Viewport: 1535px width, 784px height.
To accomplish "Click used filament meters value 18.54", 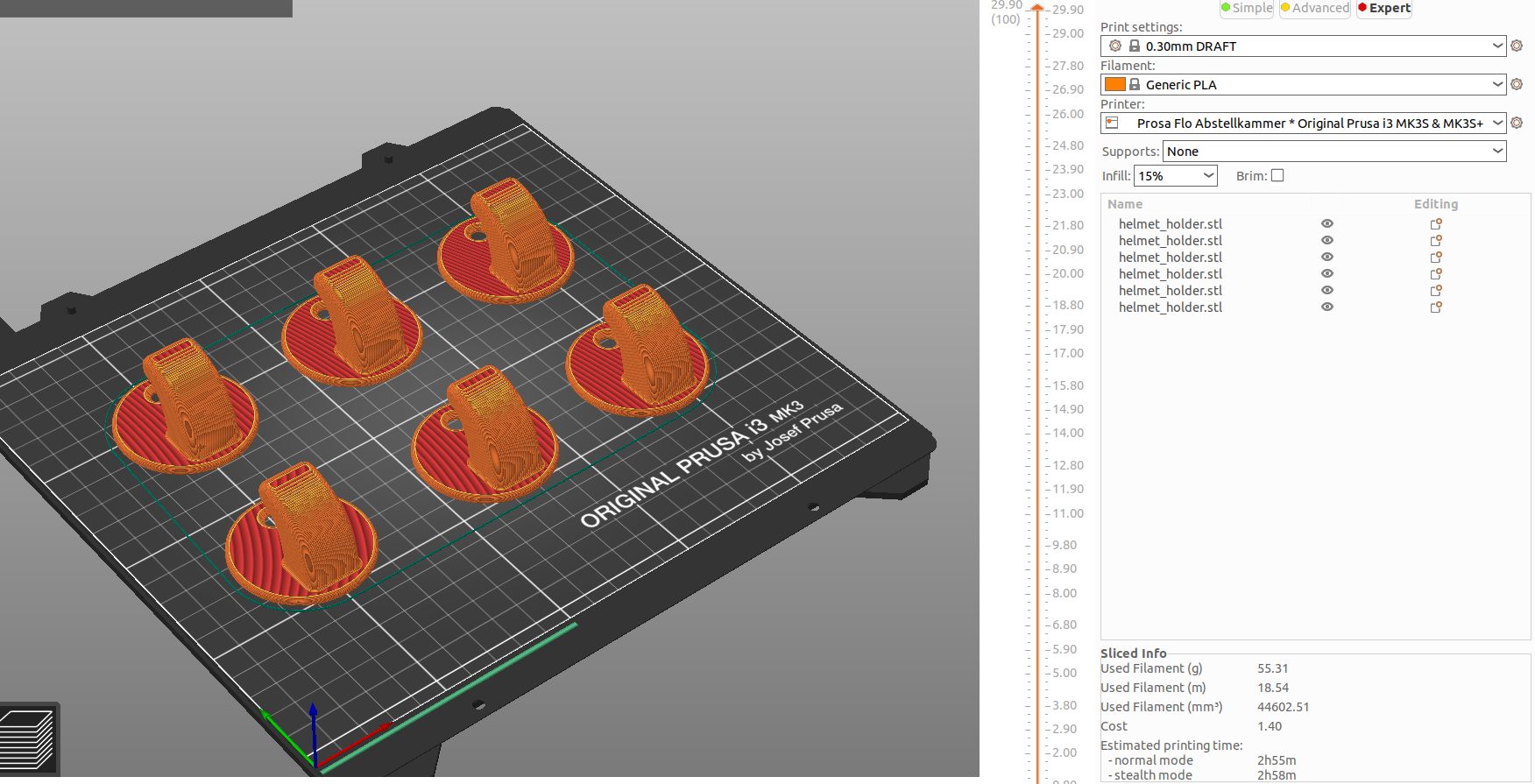I will tap(1273, 688).
